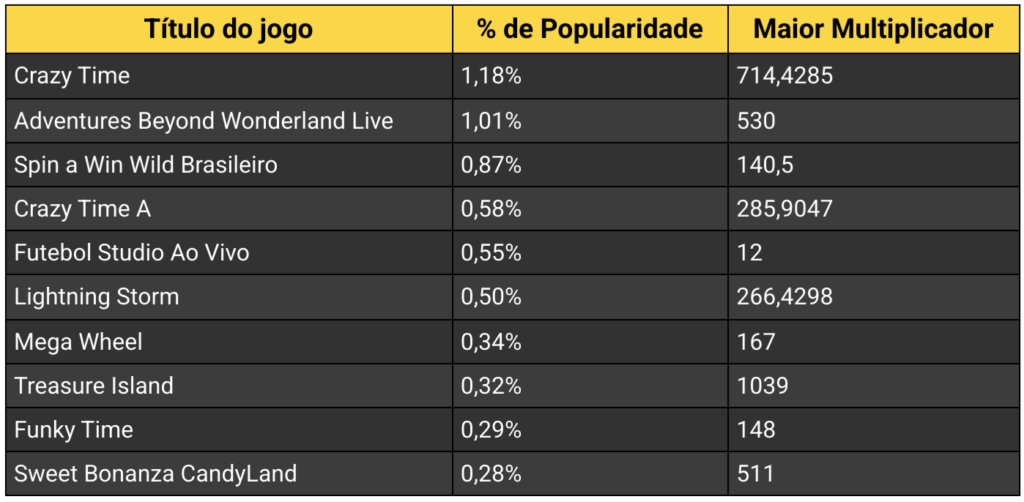The width and height of the screenshot is (1024, 502).
Task: Select the 714,4285 multiplier value
Action: pyautogui.click(x=783, y=76)
